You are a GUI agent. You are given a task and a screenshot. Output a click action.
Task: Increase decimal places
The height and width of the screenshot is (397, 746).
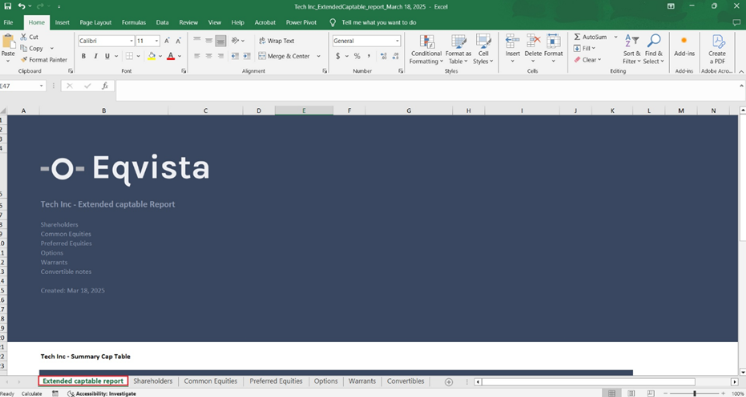(383, 56)
